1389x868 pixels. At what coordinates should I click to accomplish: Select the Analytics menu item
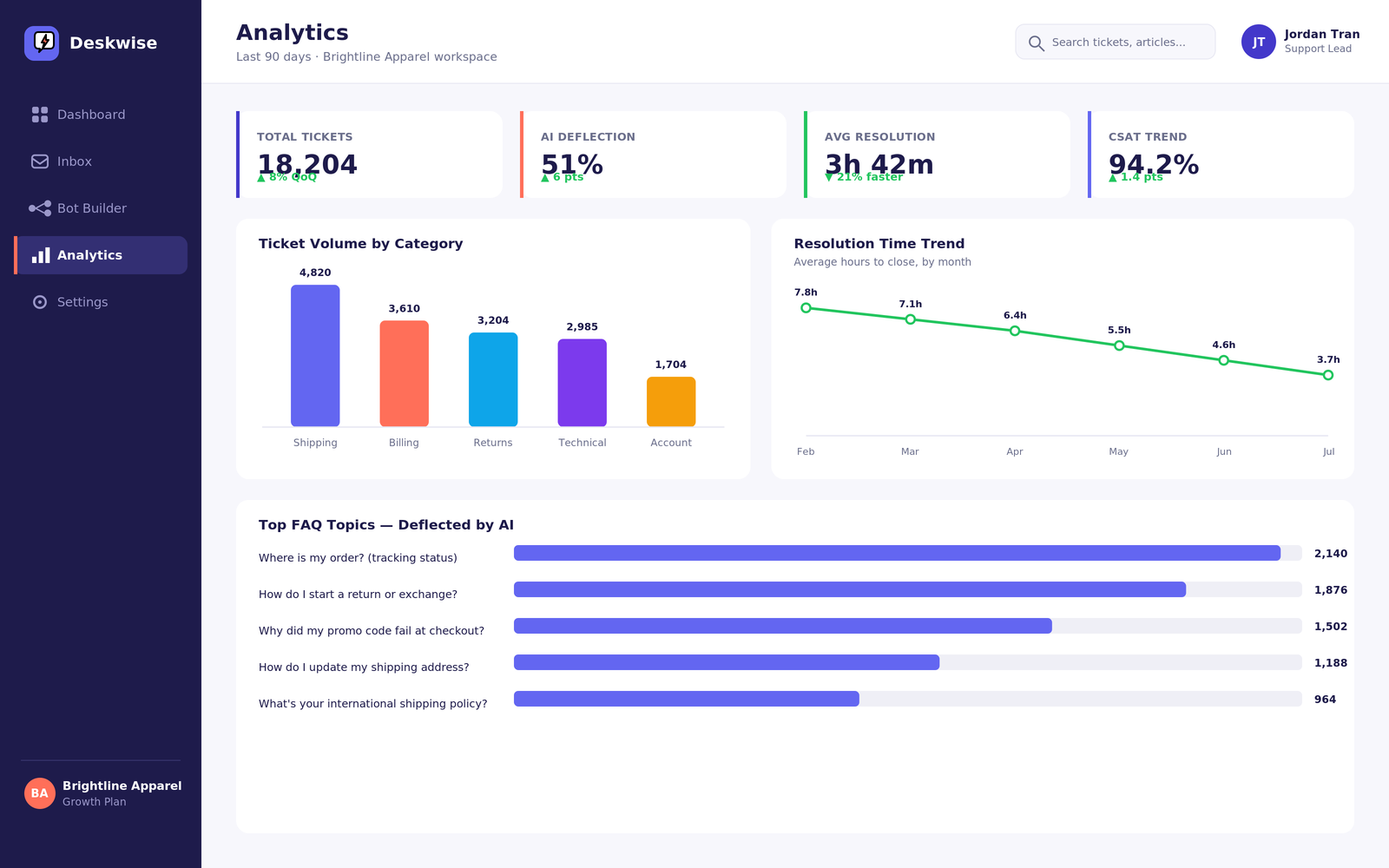click(101, 255)
